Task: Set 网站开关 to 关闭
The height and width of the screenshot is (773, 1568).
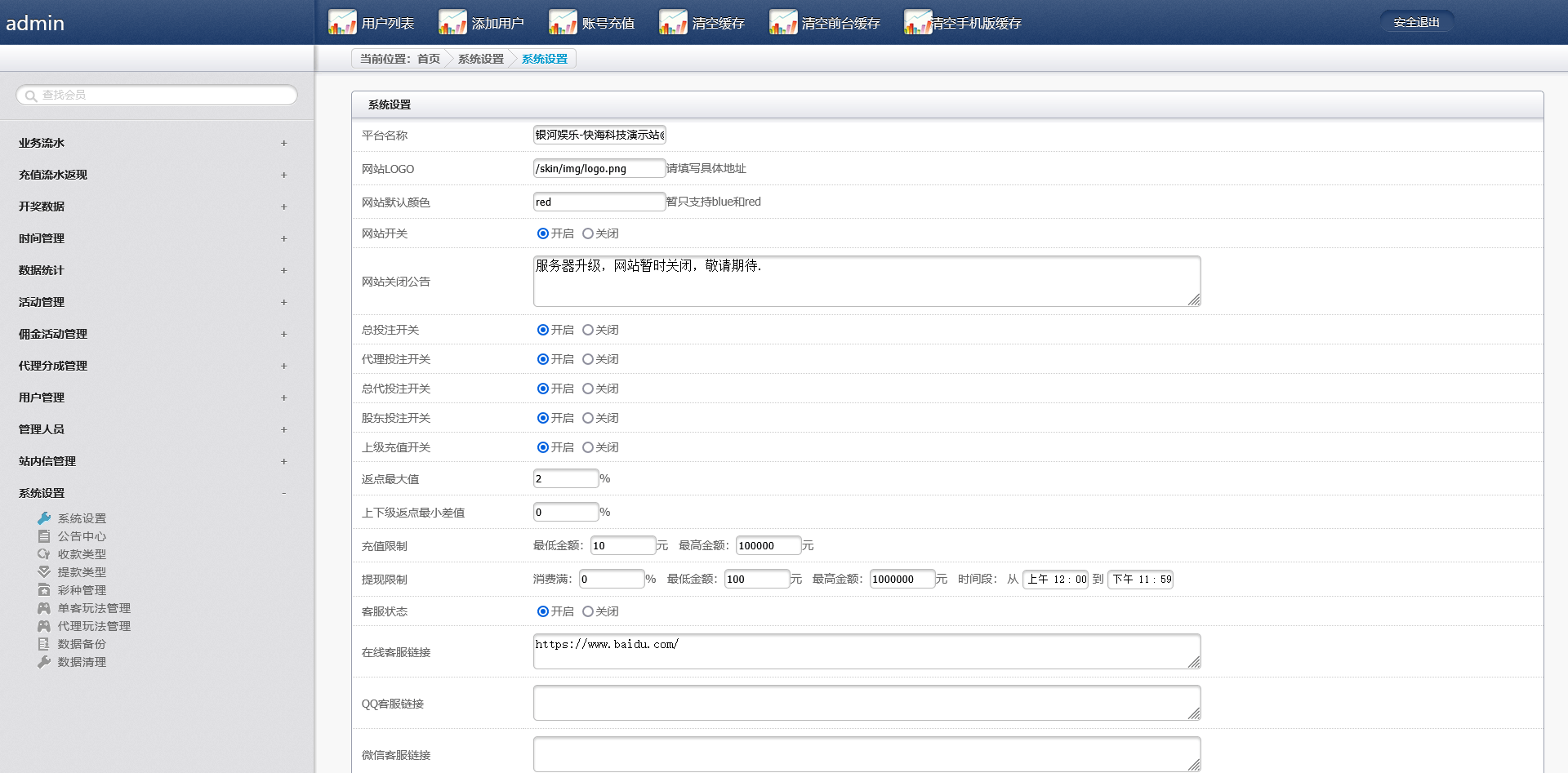Action: coord(588,233)
